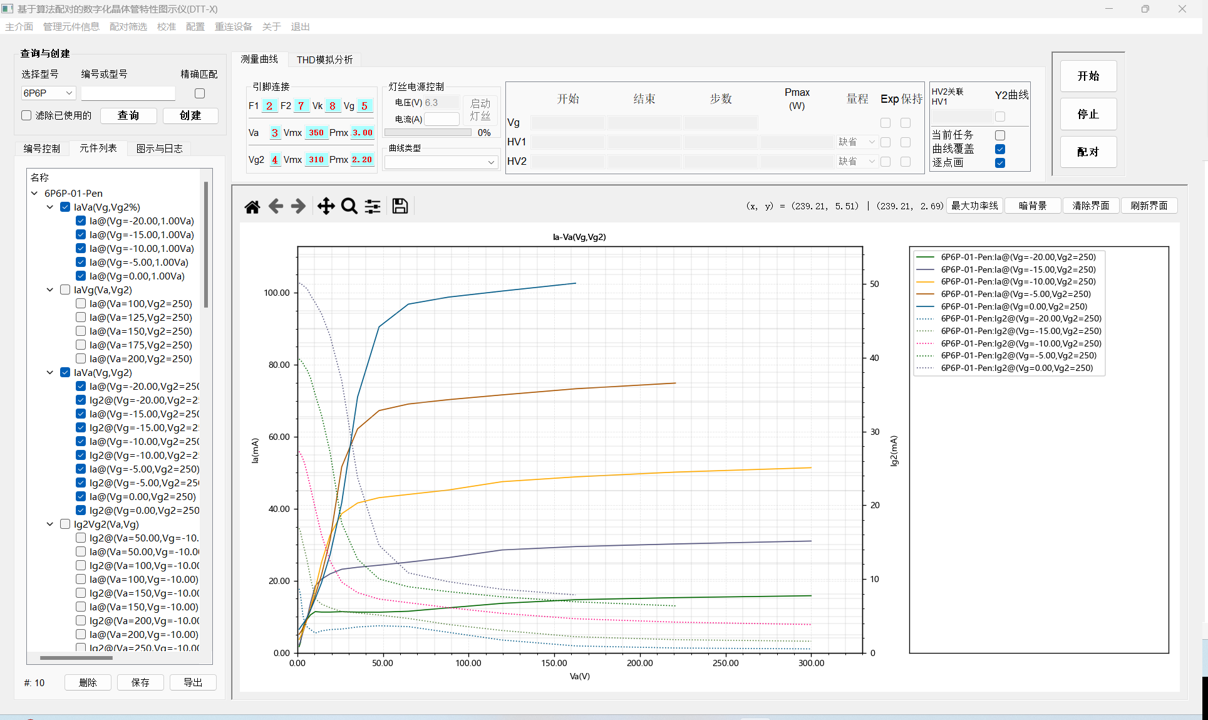Switch to the THD模拟分析 tab
The height and width of the screenshot is (720, 1208).
point(324,60)
